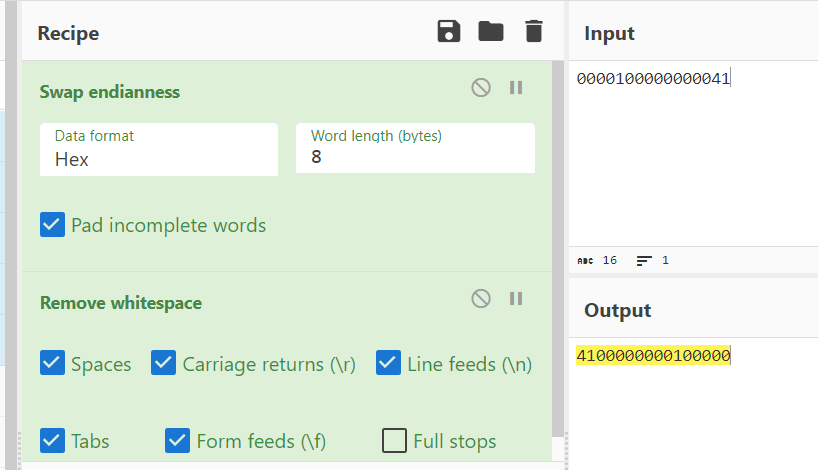Click the Swap endianness operation title
Screen dimensions: 818x470
(x=110, y=92)
